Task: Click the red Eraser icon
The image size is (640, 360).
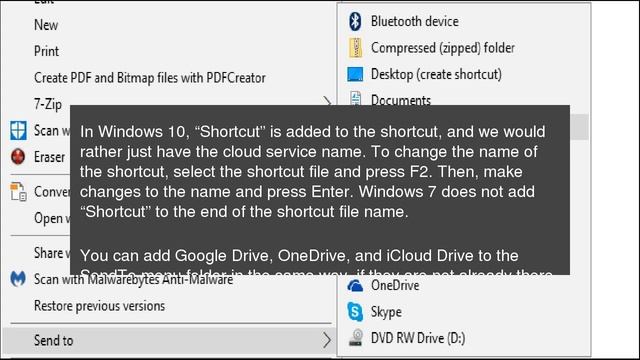Action: pyautogui.click(x=18, y=157)
